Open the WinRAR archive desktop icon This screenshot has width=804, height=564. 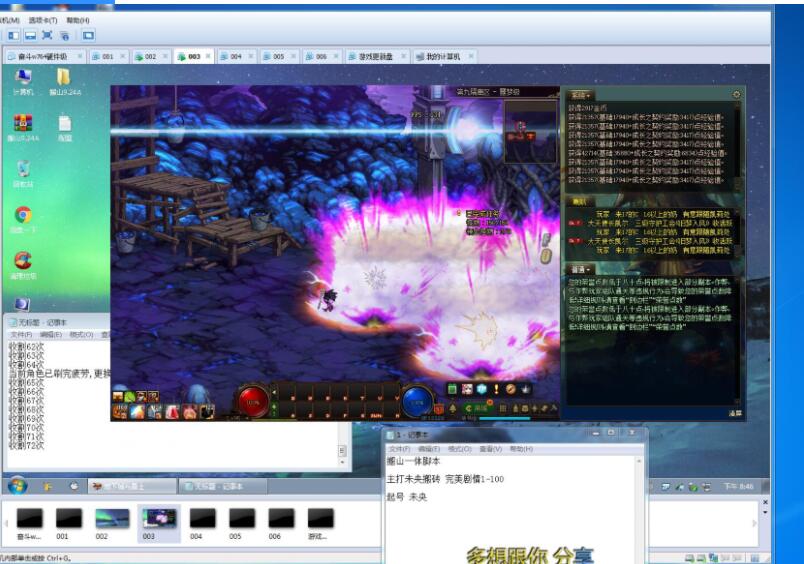(23, 128)
